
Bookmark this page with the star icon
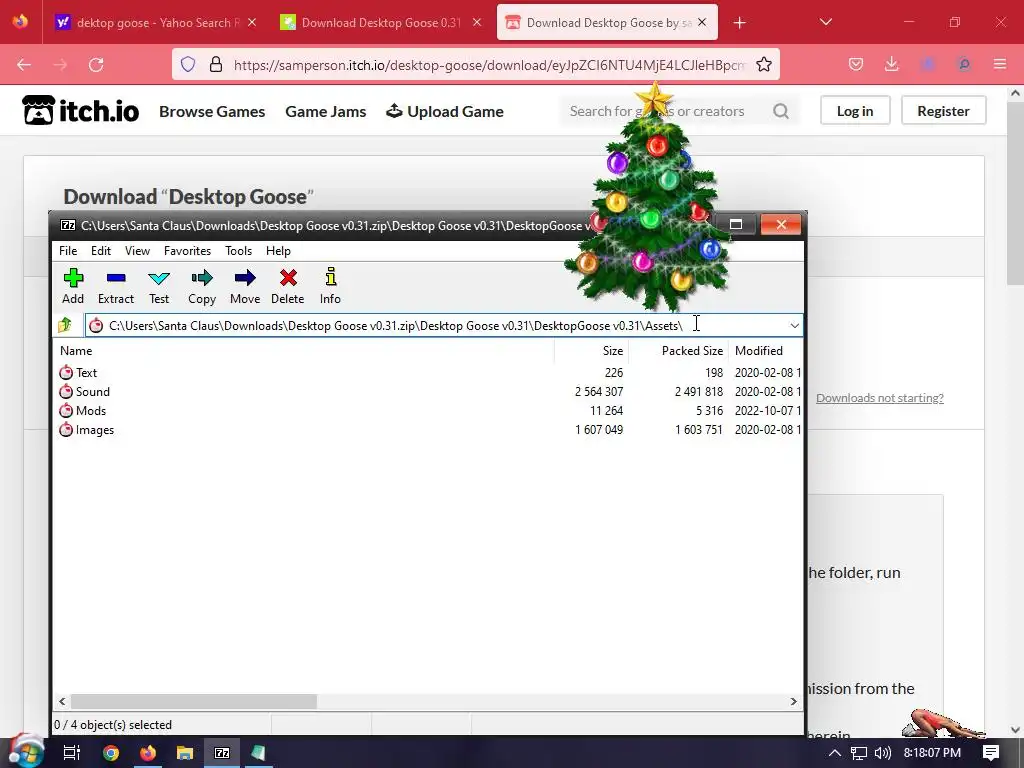pos(764,65)
